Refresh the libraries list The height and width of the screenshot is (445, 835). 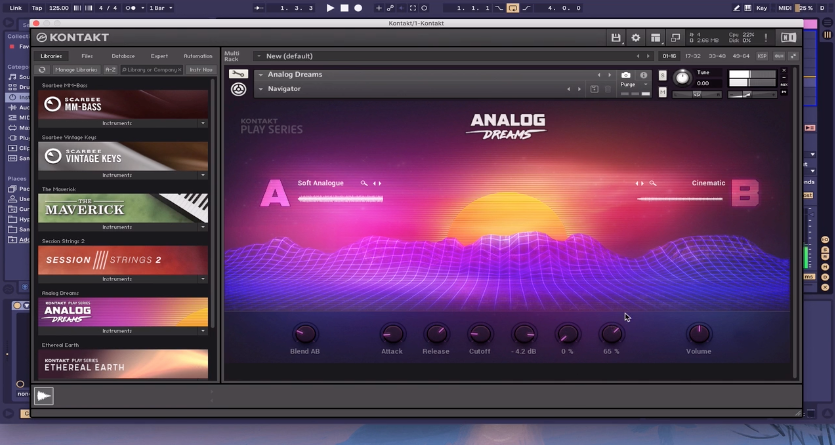point(42,70)
